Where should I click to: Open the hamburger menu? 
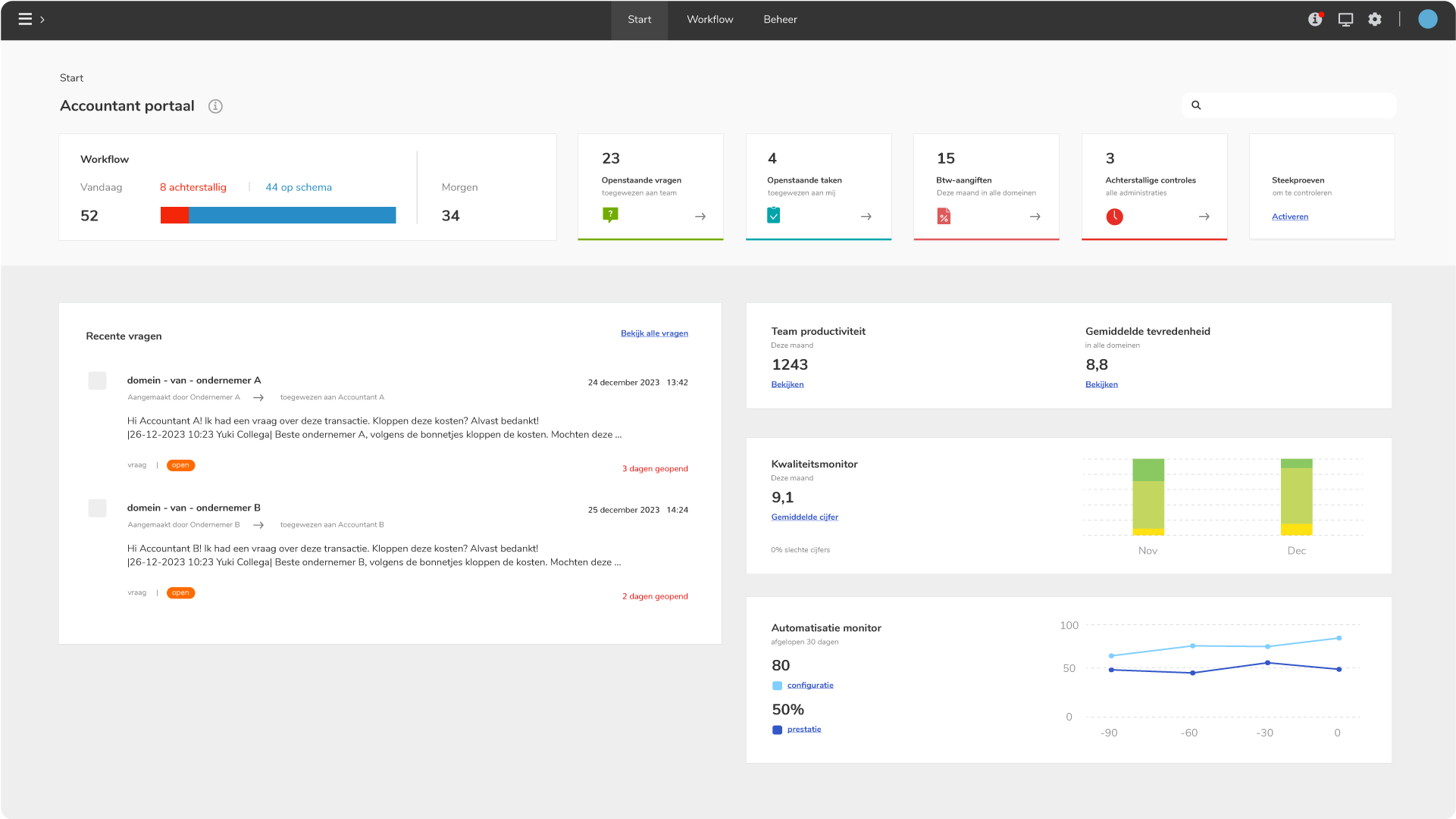[x=27, y=19]
